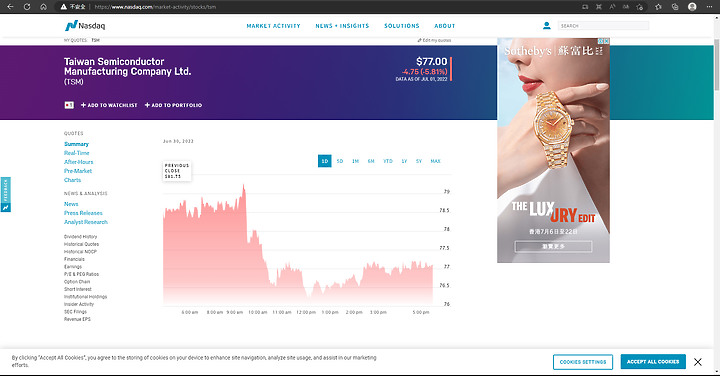The image size is (720, 376).
Task: Reload the page with the refresh icon
Action: 27,7
